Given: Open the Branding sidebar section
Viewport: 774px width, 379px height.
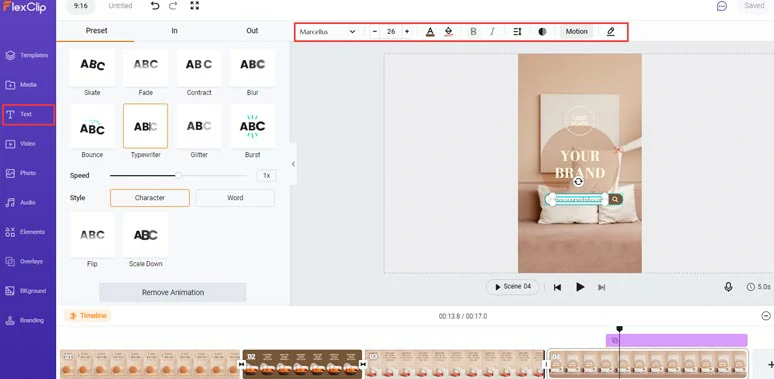Looking at the screenshot, I should (x=25, y=320).
